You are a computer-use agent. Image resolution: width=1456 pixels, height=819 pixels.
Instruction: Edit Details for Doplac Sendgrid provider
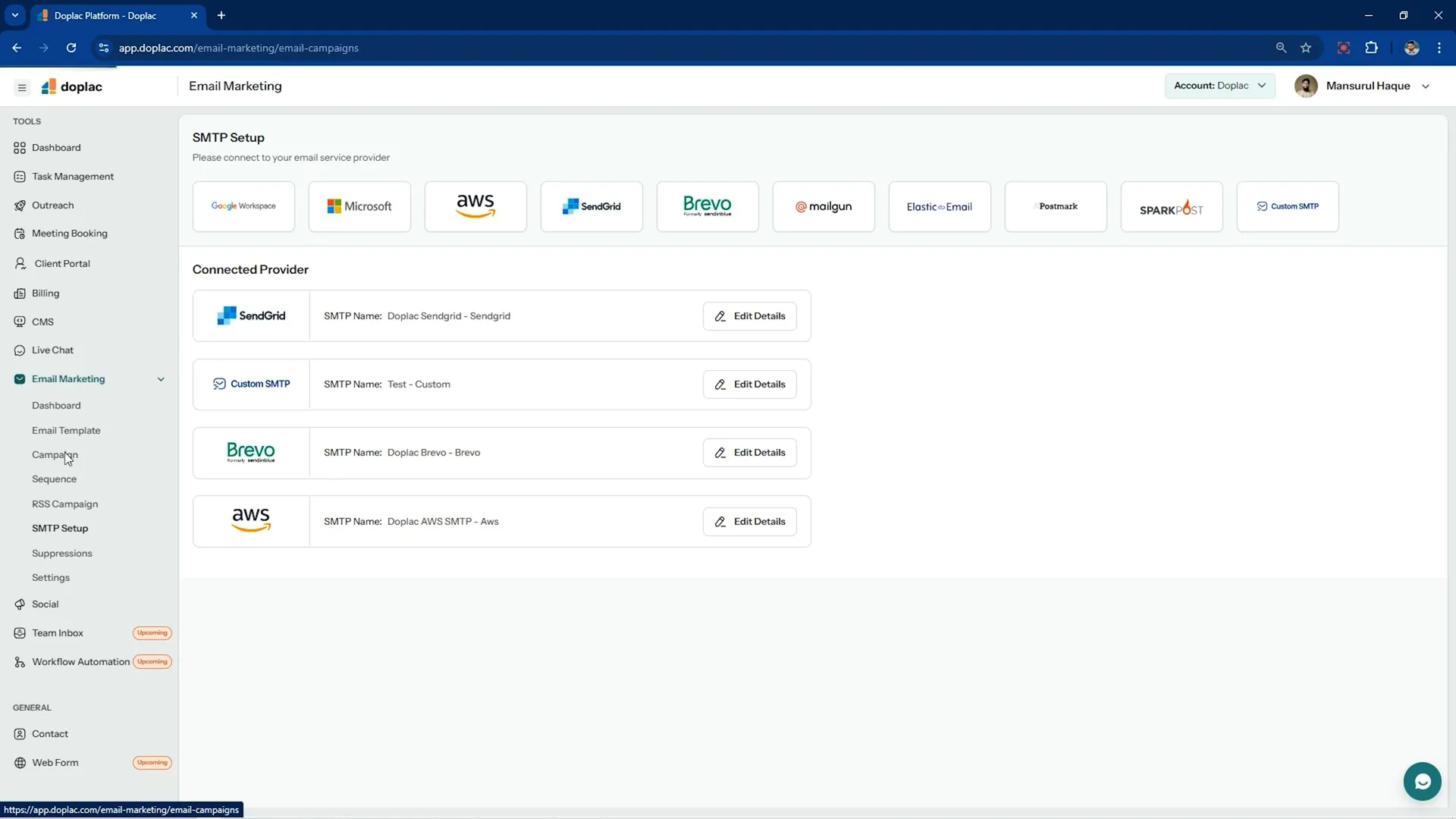[x=749, y=316]
